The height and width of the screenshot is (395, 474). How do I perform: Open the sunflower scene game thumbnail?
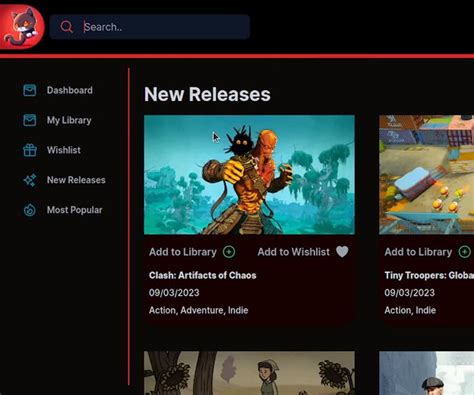tap(249, 373)
